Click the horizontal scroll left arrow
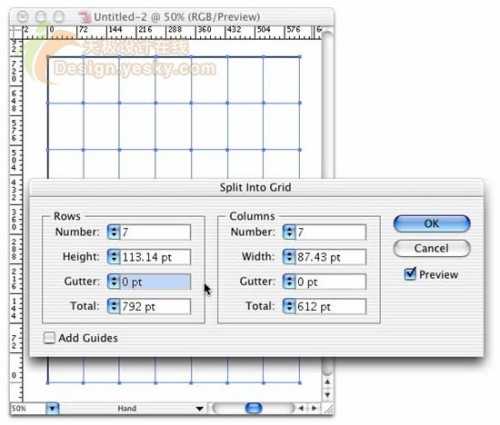 [301, 408]
